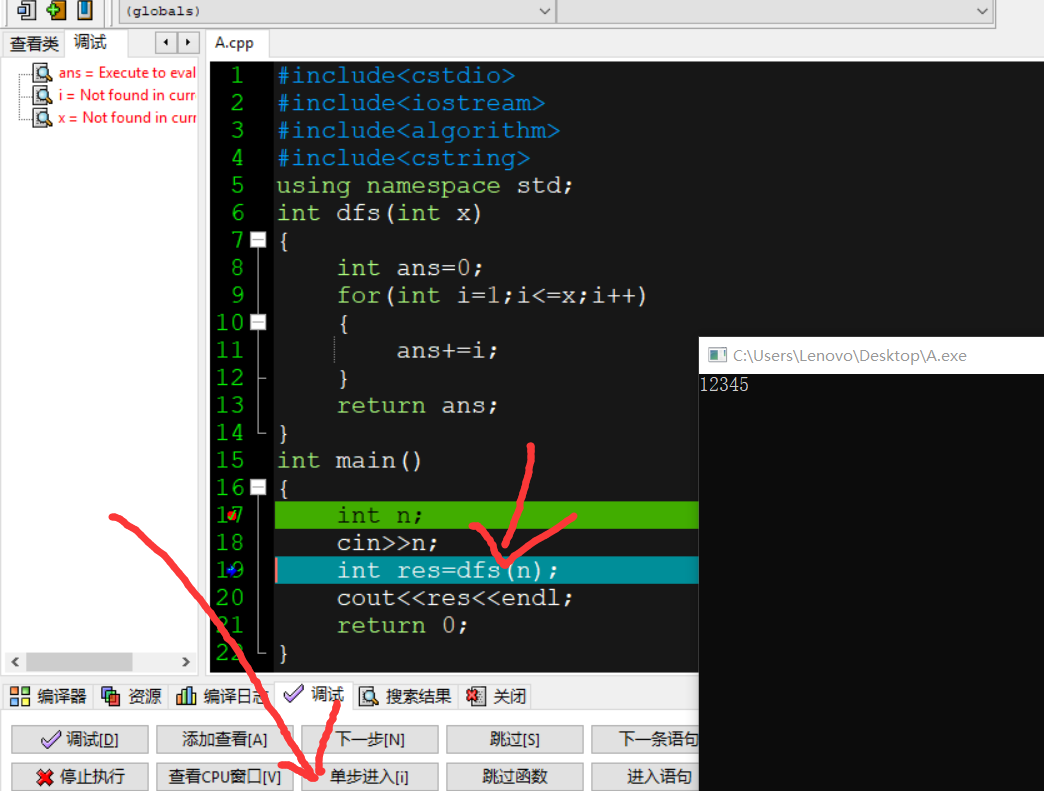This screenshot has width=1044, height=791.
Task: Click the left tab scroll arrow
Action: point(166,43)
